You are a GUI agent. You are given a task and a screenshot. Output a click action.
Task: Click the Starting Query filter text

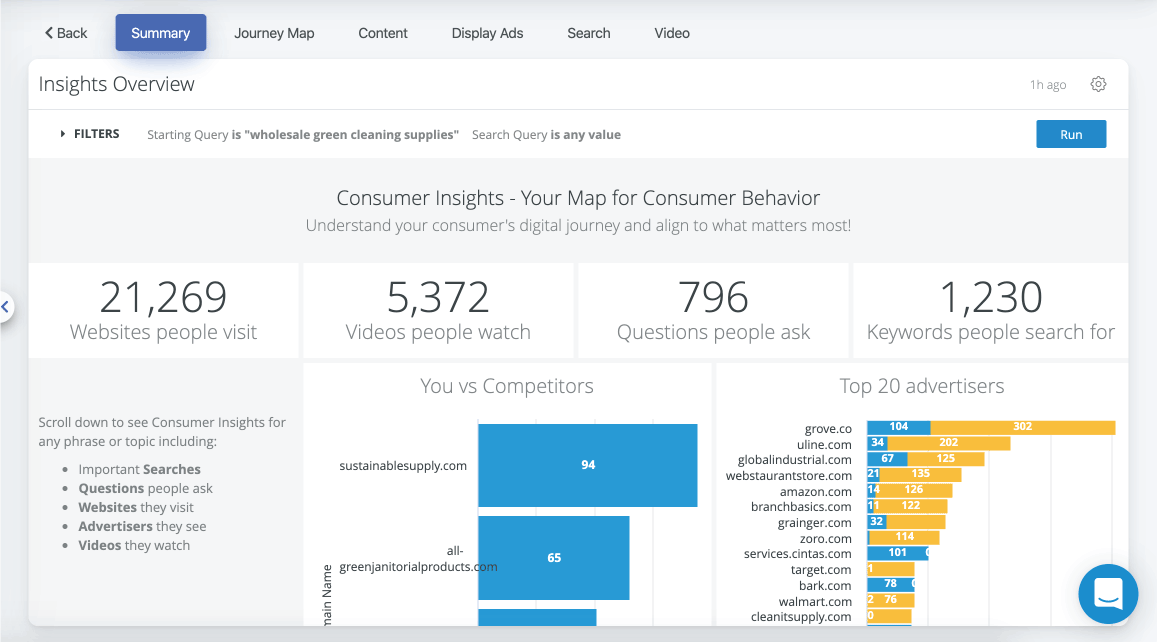pos(303,134)
